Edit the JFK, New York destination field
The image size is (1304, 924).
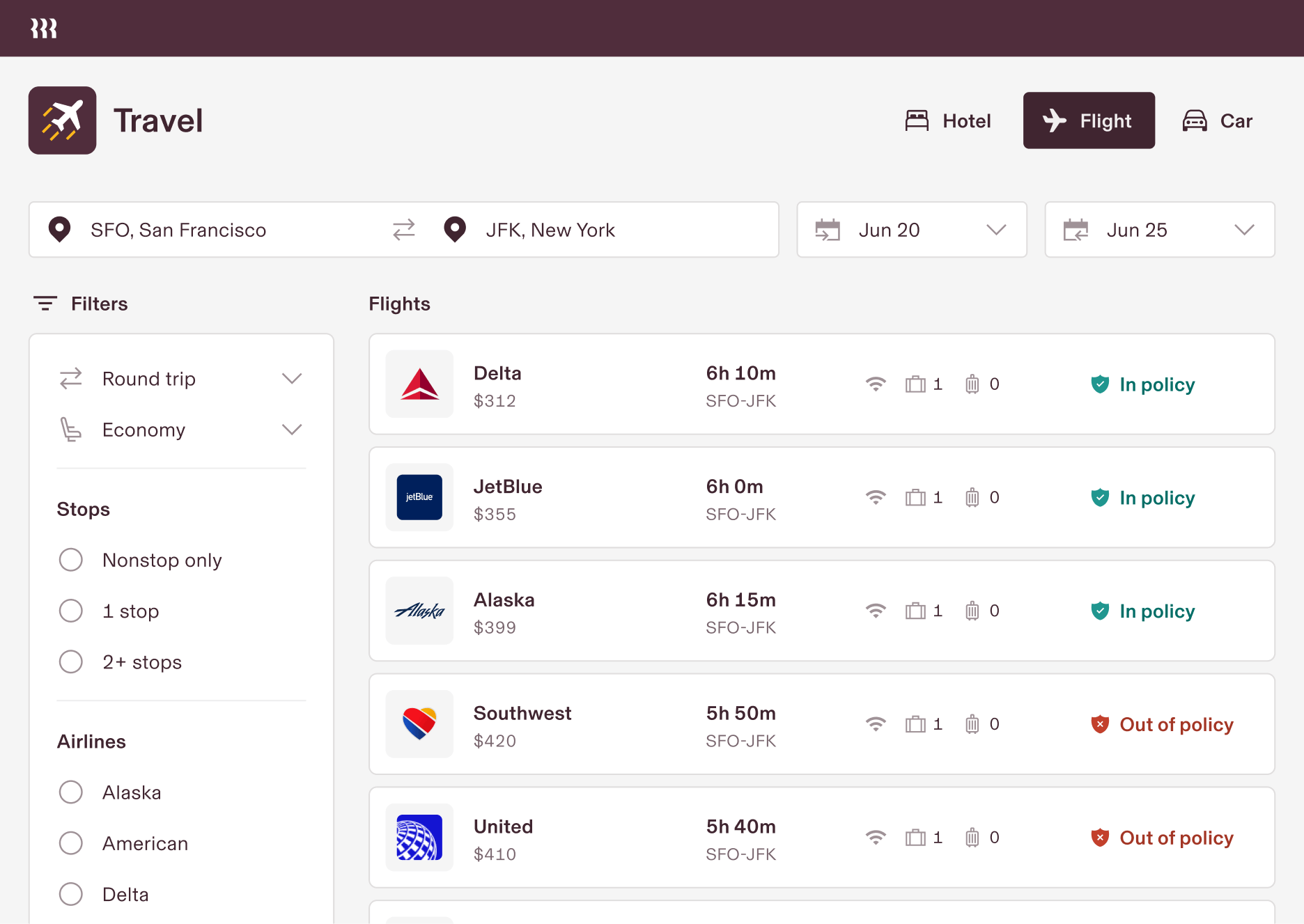550,230
